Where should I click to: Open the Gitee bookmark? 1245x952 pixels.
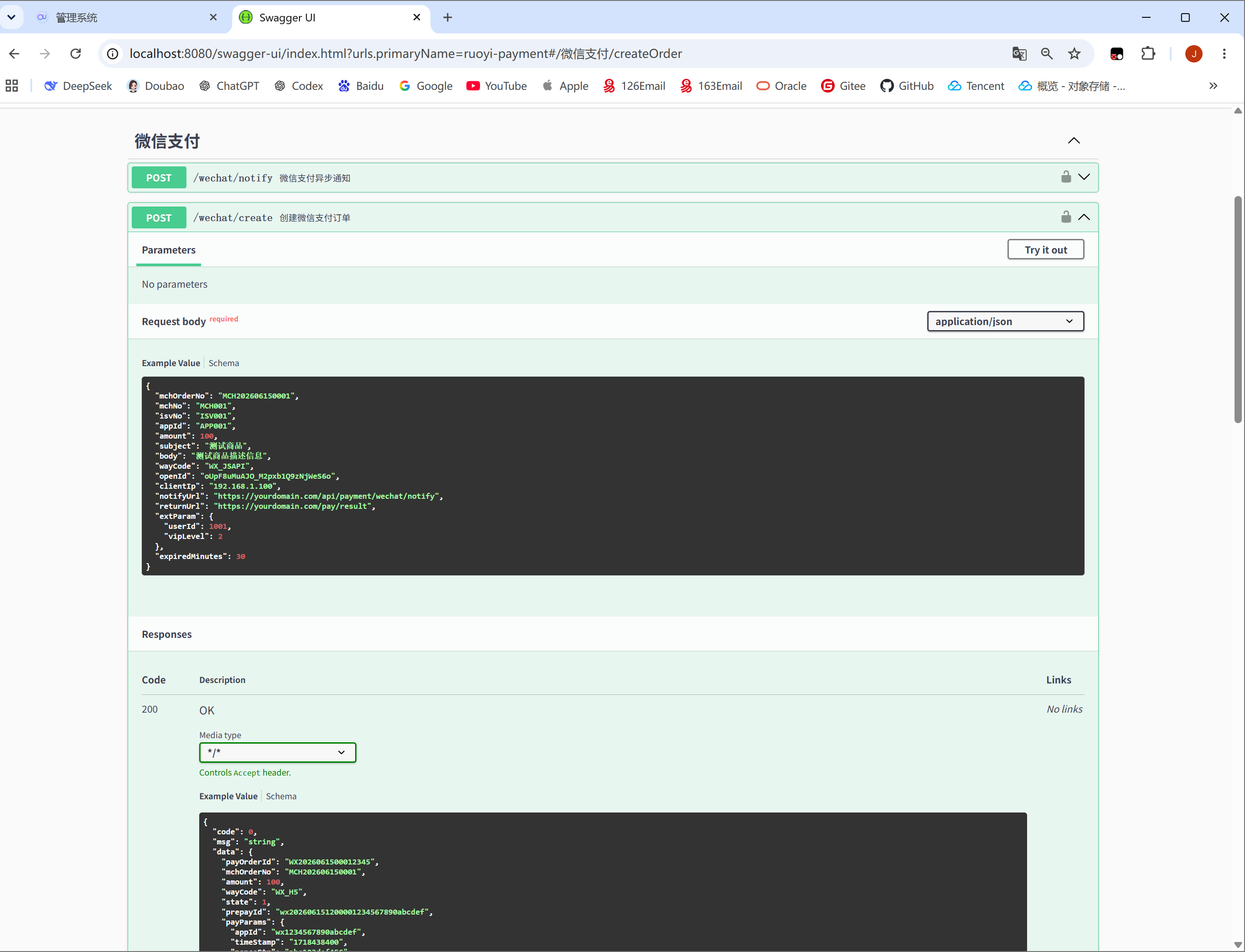tap(843, 86)
